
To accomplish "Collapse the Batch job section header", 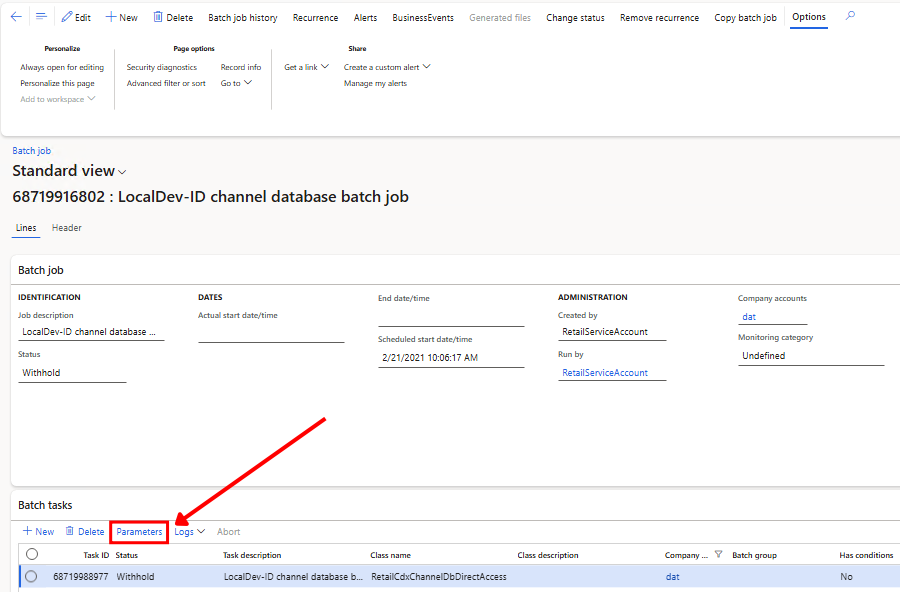I will (41, 270).
